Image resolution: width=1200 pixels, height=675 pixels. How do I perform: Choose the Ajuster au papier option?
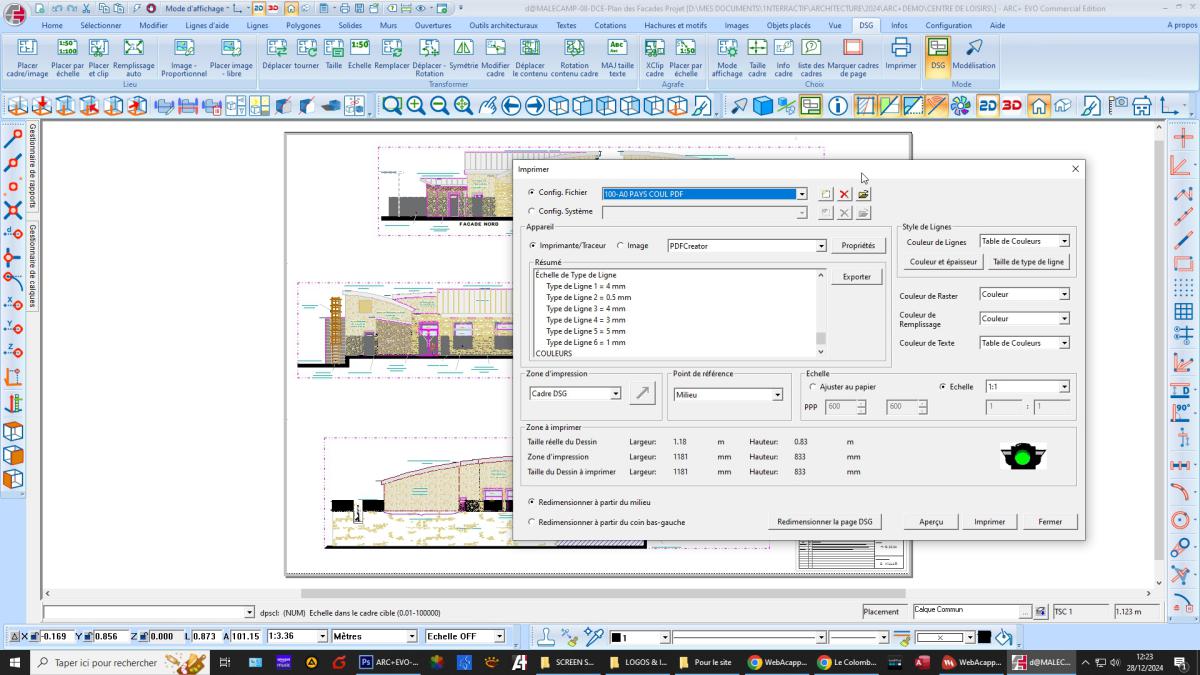click(x=812, y=387)
